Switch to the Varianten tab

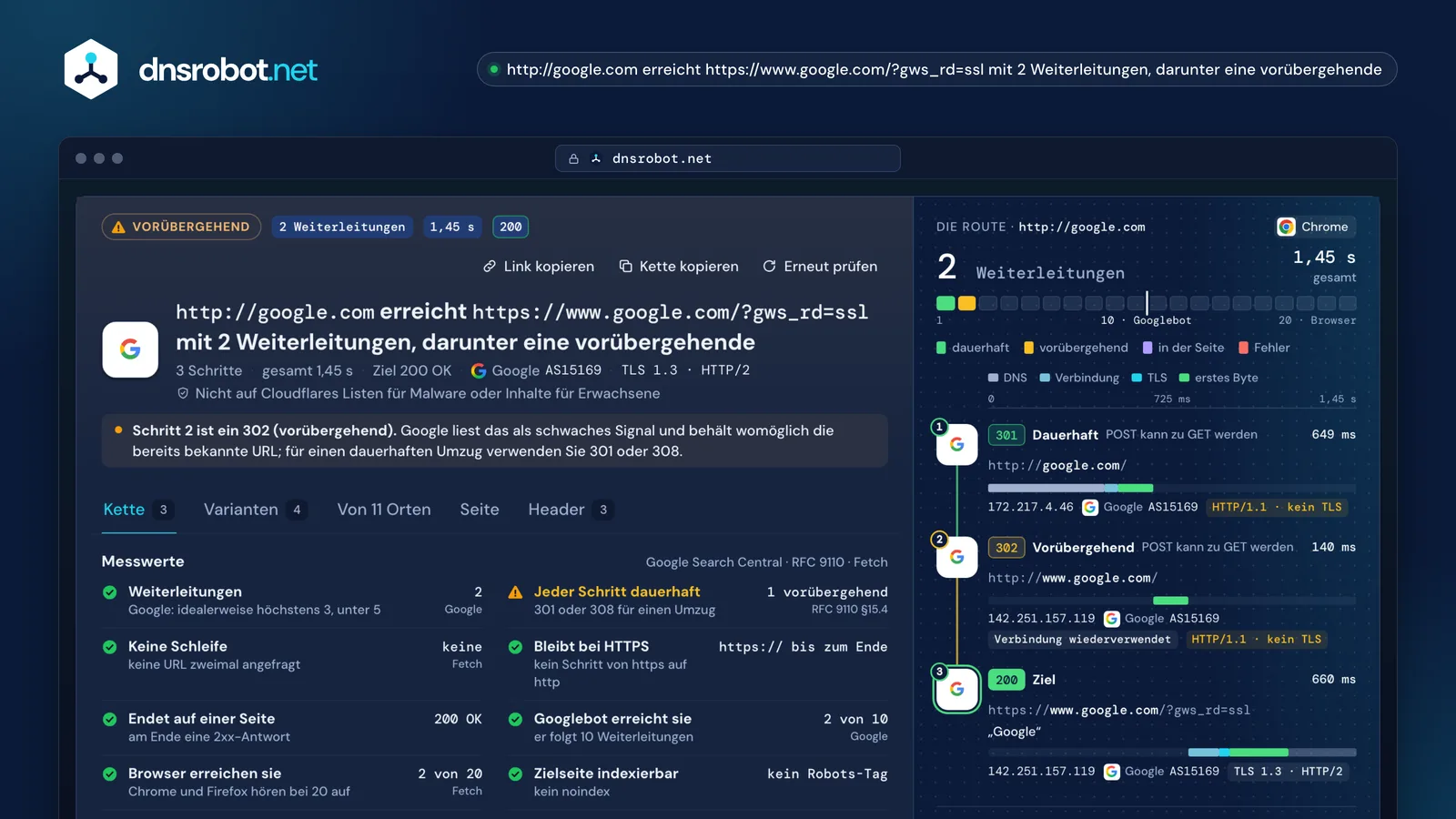(255, 510)
